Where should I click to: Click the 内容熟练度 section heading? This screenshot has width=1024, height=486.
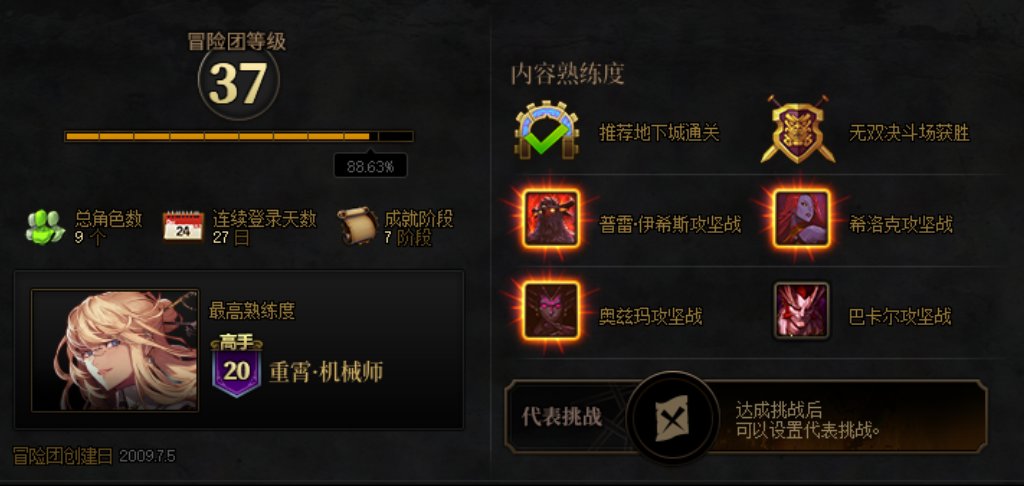point(568,74)
